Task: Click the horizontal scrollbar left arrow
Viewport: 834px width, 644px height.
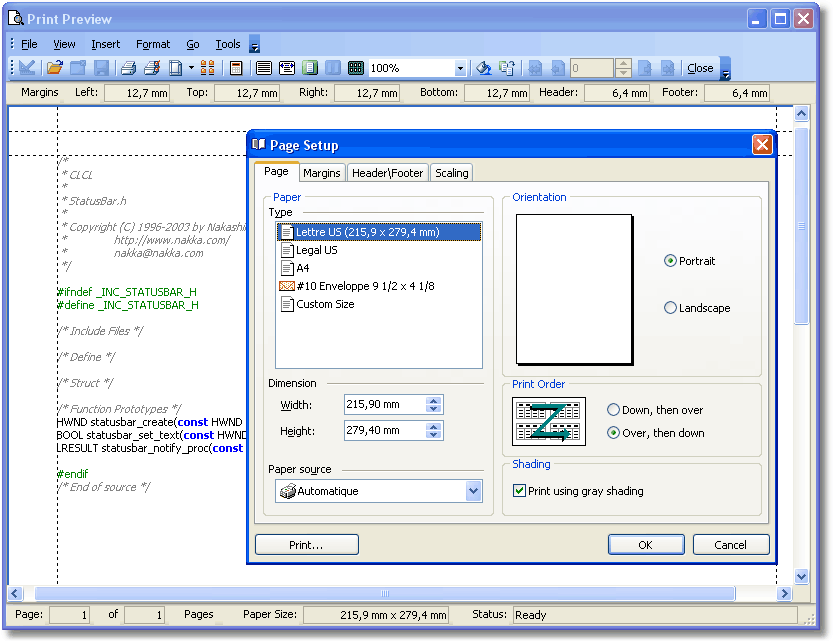Action: (x=15, y=593)
